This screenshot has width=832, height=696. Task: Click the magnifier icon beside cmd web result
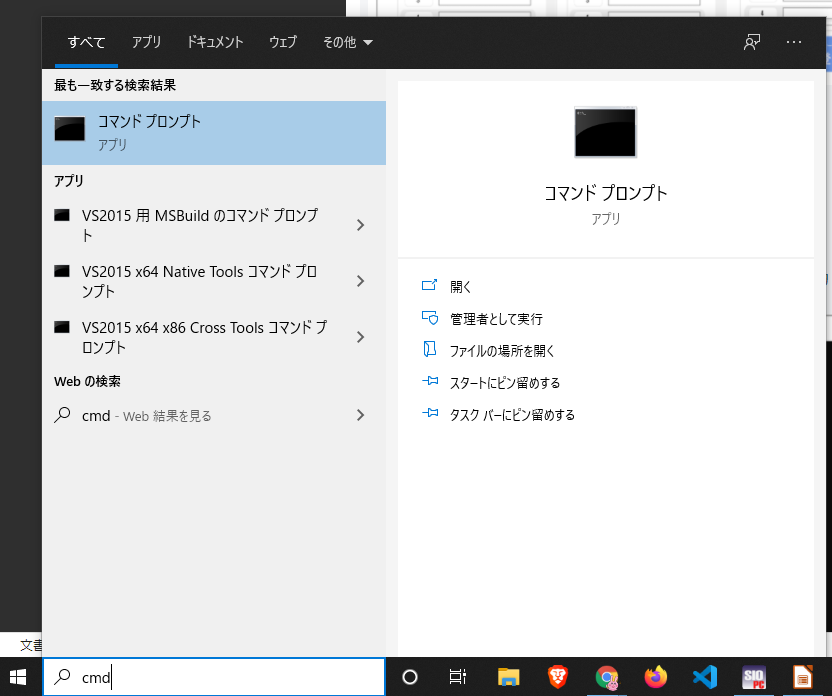[x=63, y=415]
